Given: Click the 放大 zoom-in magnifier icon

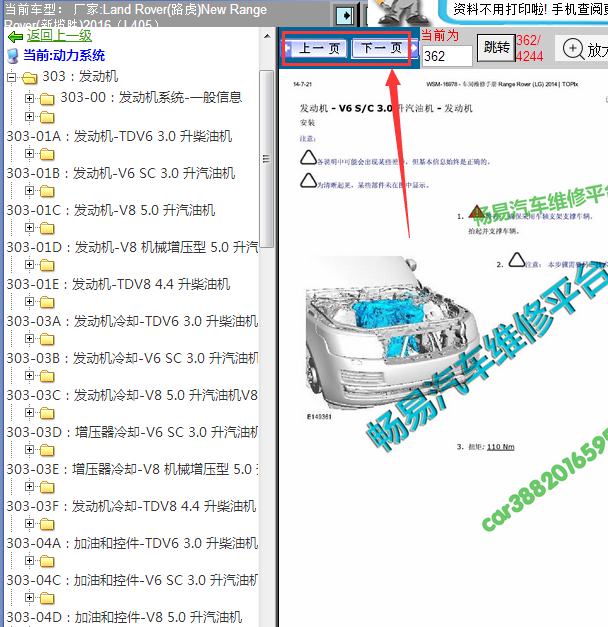Looking at the screenshot, I should point(573,49).
